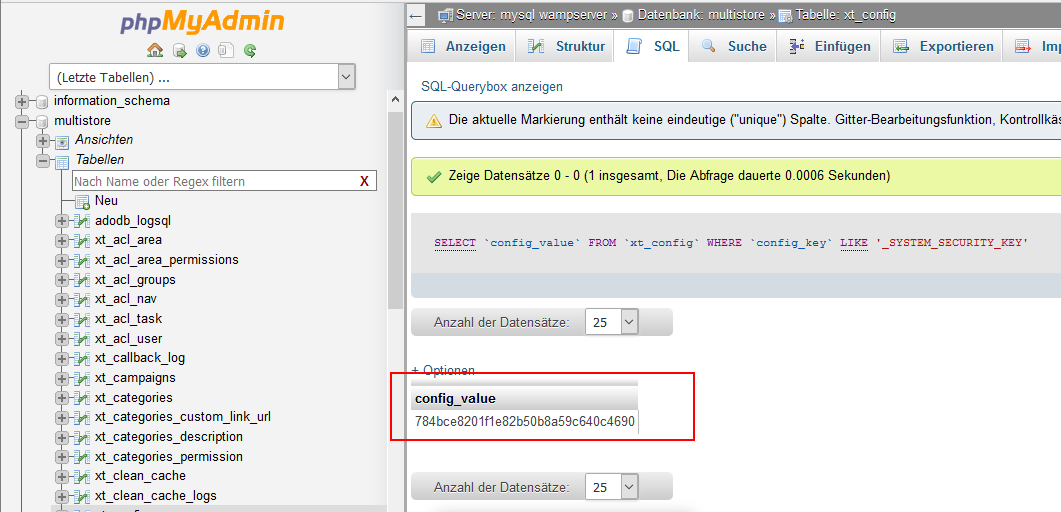Click the logout icon beside home
This screenshot has height=512, width=1061.
point(179,50)
